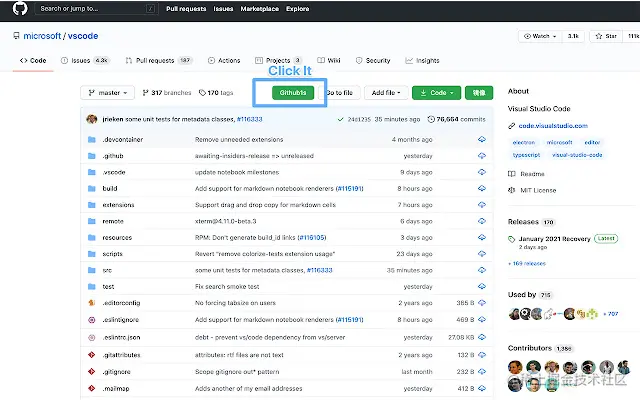This screenshot has width=640, height=400.
Task: Click the download icon for .mailmap
Action: [x=482, y=389]
